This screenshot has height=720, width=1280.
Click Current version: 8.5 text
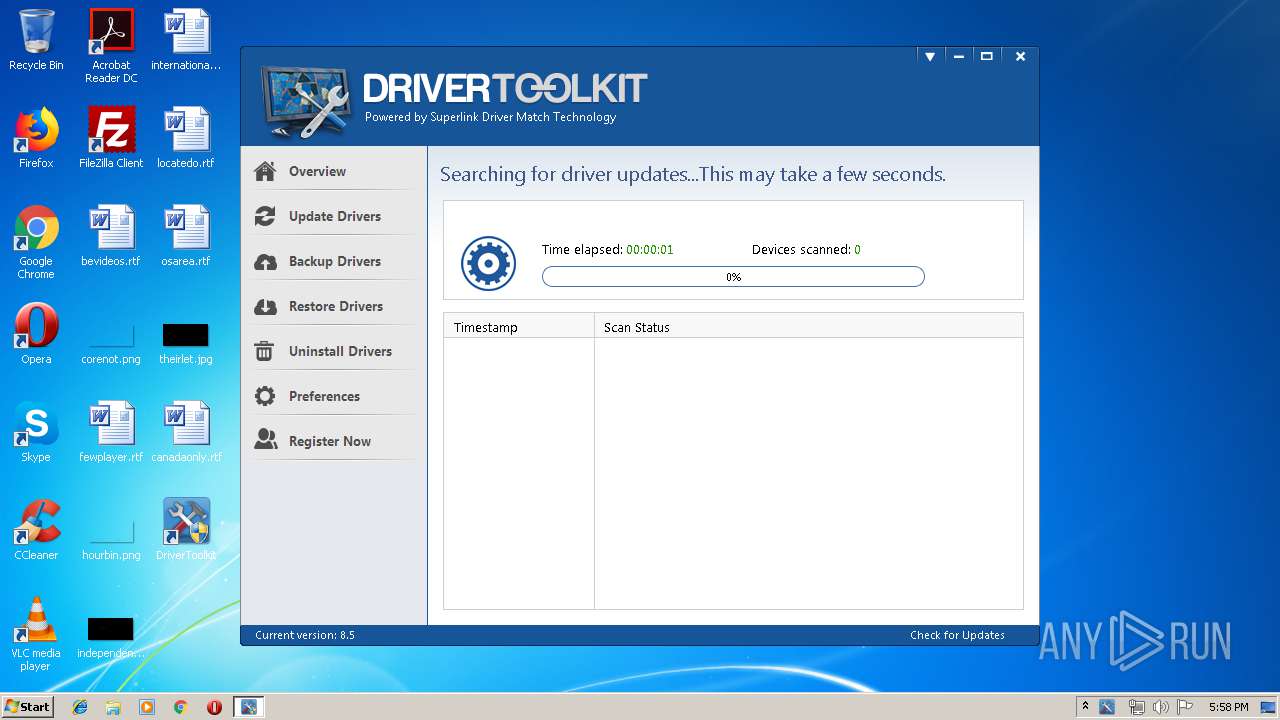tap(305, 635)
